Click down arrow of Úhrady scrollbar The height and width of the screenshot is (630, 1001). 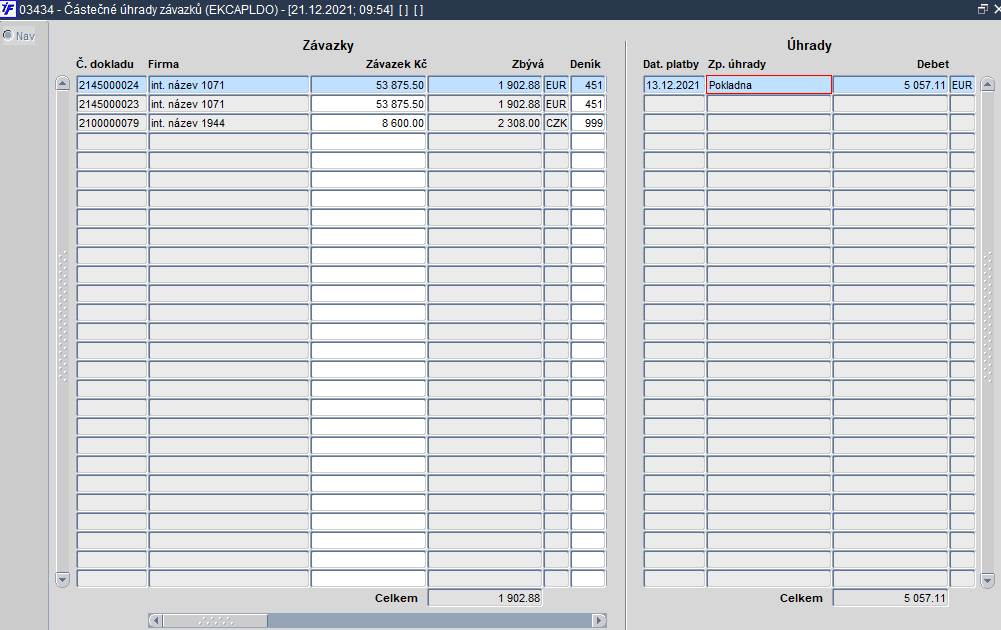pos(988,580)
